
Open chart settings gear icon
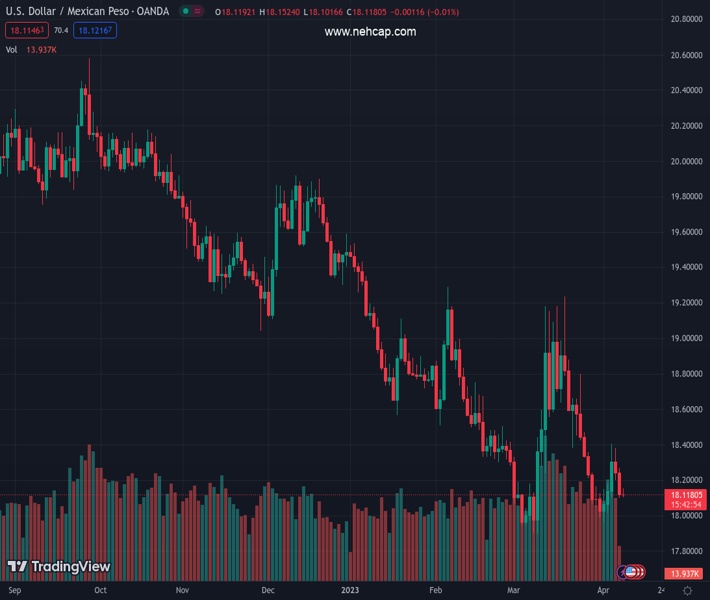click(687, 590)
